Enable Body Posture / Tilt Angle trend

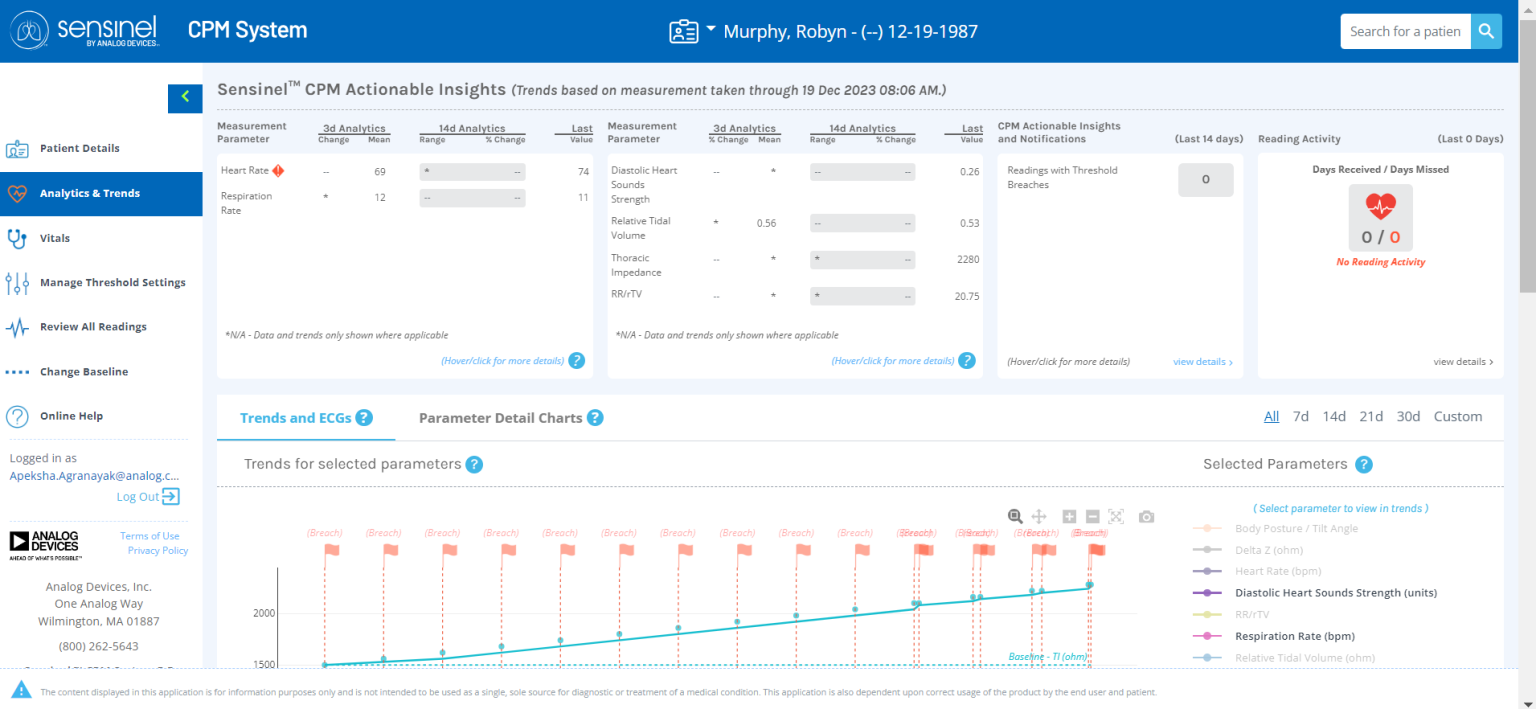1296,528
